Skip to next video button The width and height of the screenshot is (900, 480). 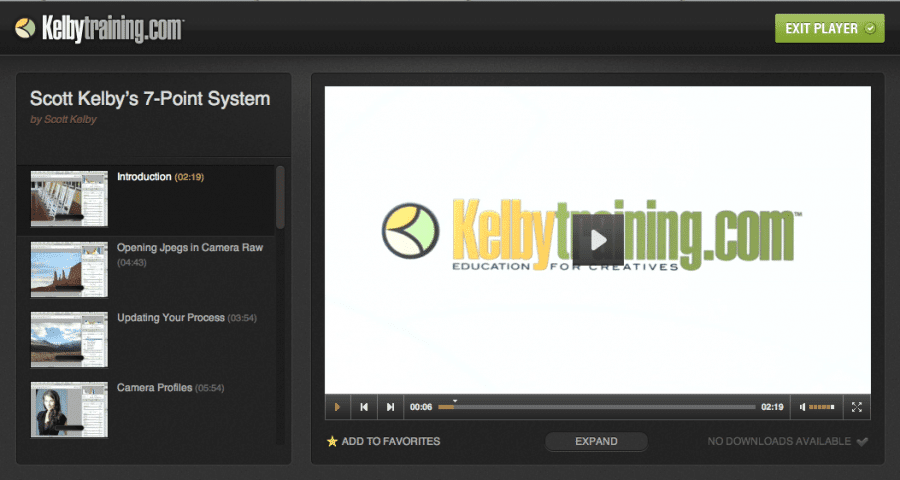390,407
